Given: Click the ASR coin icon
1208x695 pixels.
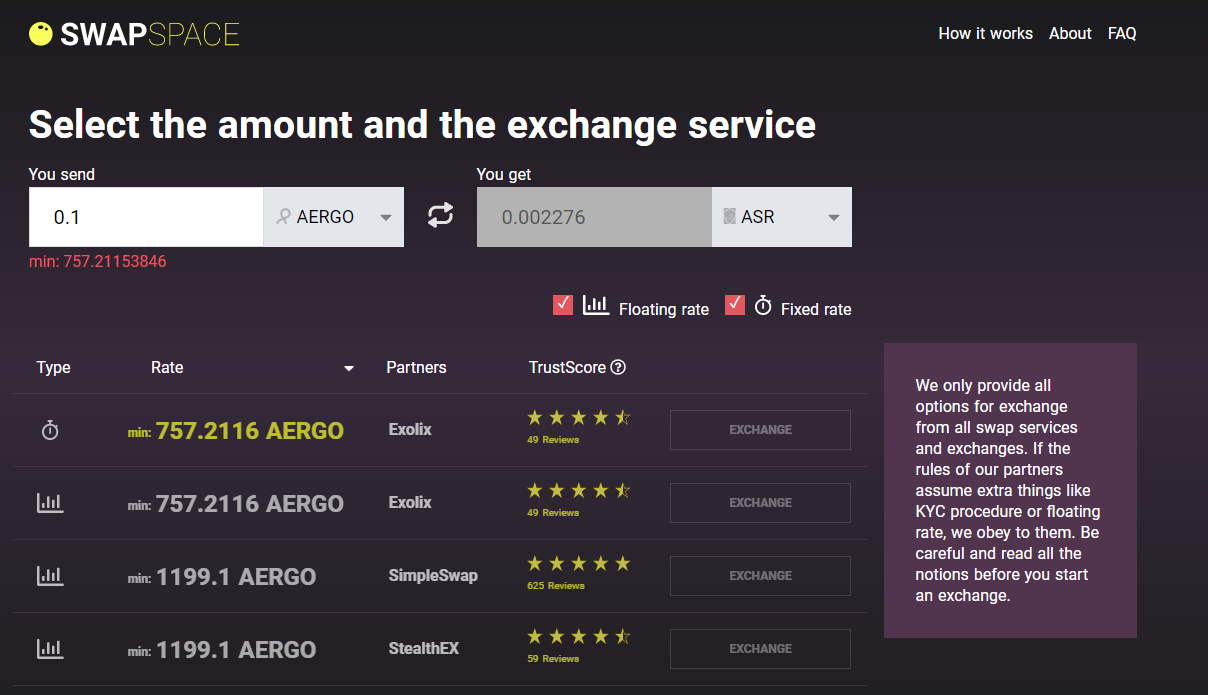Looking at the screenshot, I should pyautogui.click(x=729, y=216).
